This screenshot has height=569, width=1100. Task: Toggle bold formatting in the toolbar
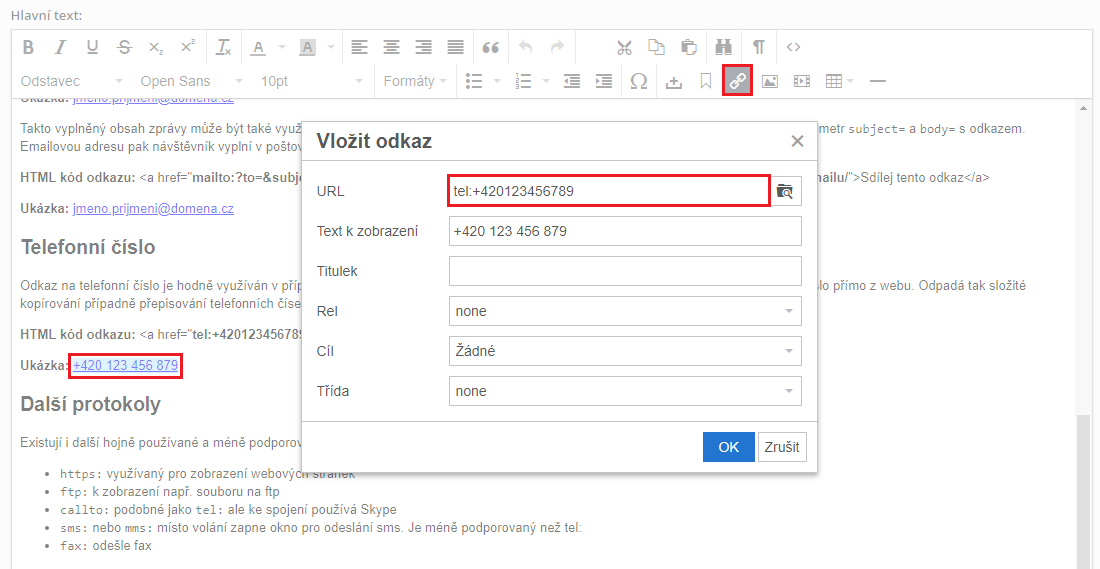point(28,47)
